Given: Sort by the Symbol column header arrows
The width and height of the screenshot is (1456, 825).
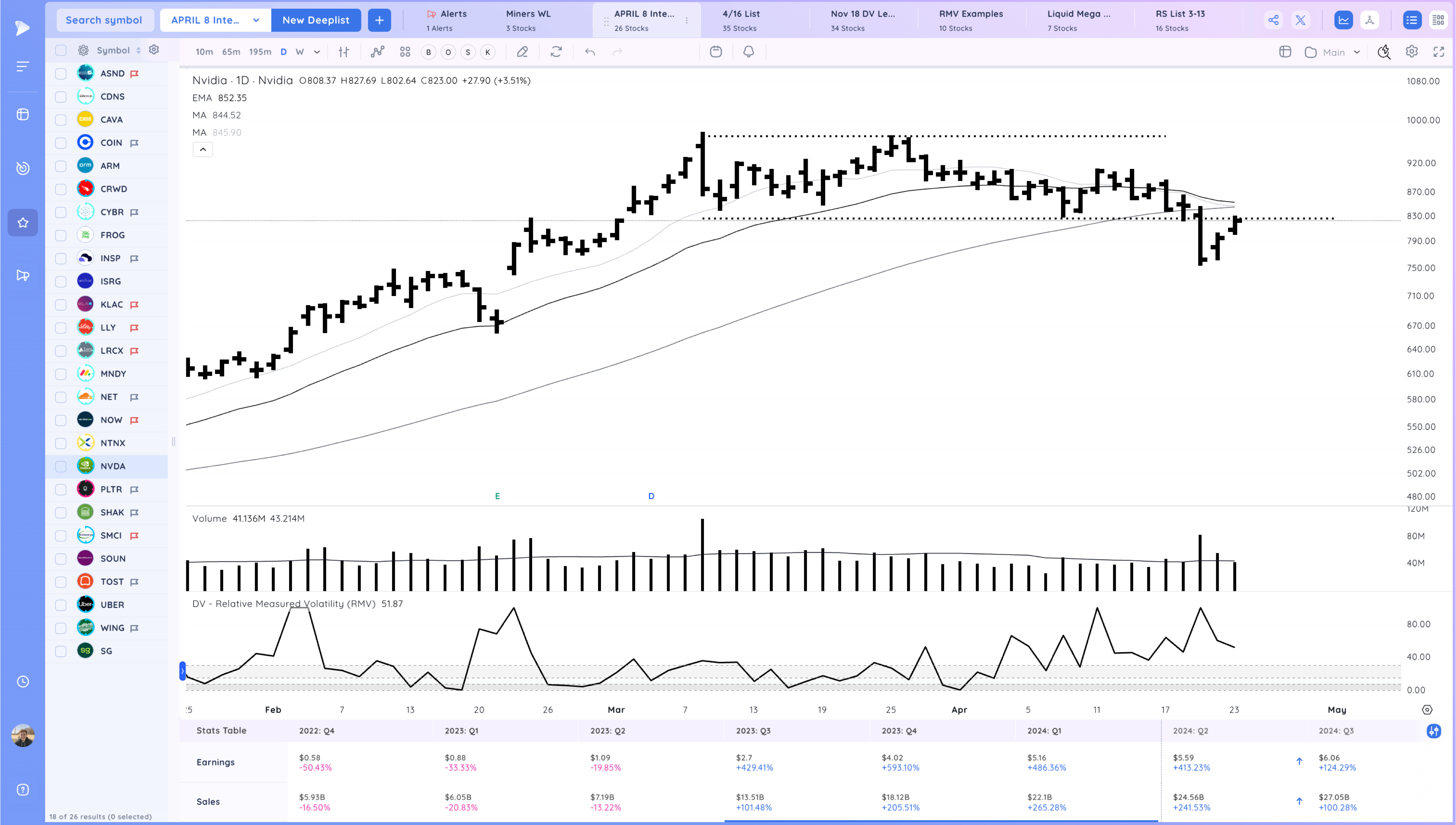Looking at the screenshot, I should [138, 51].
